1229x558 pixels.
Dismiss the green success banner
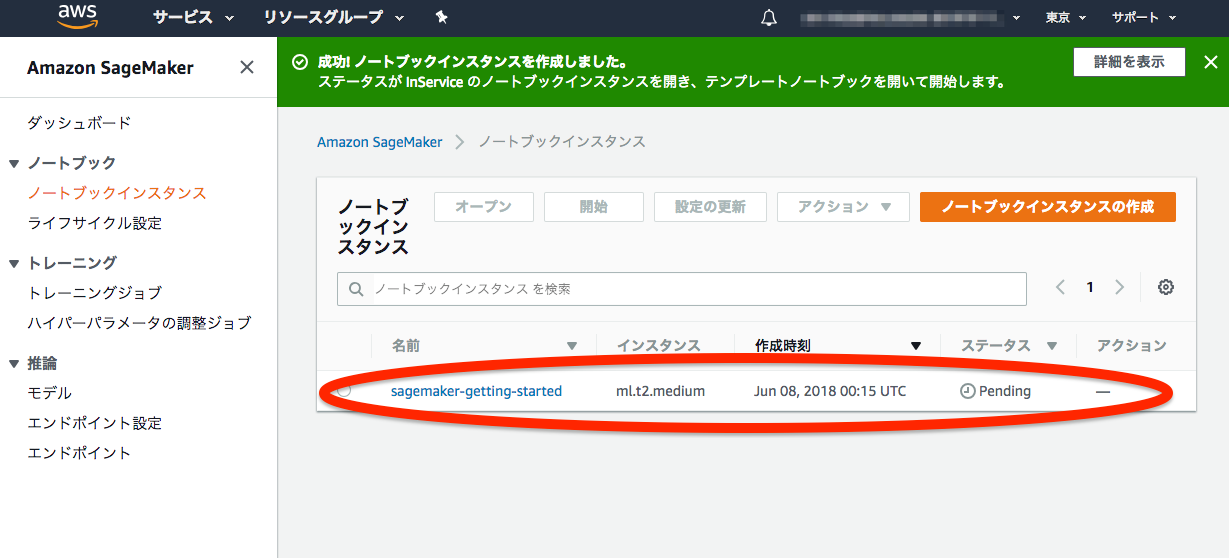pos(1209,62)
